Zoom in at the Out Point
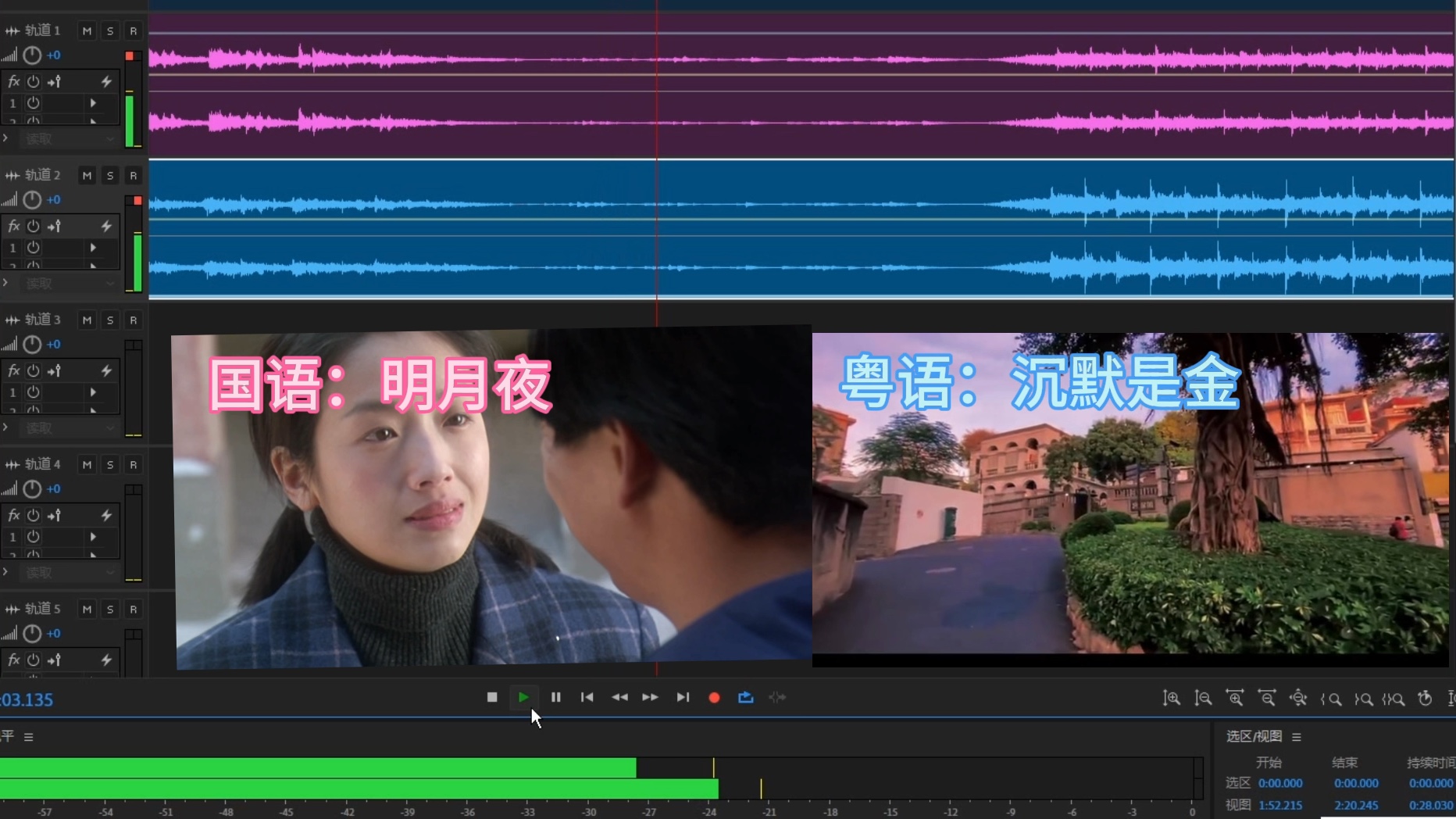Image resolution: width=1456 pixels, height=819 pixels. pos(1363,699)
